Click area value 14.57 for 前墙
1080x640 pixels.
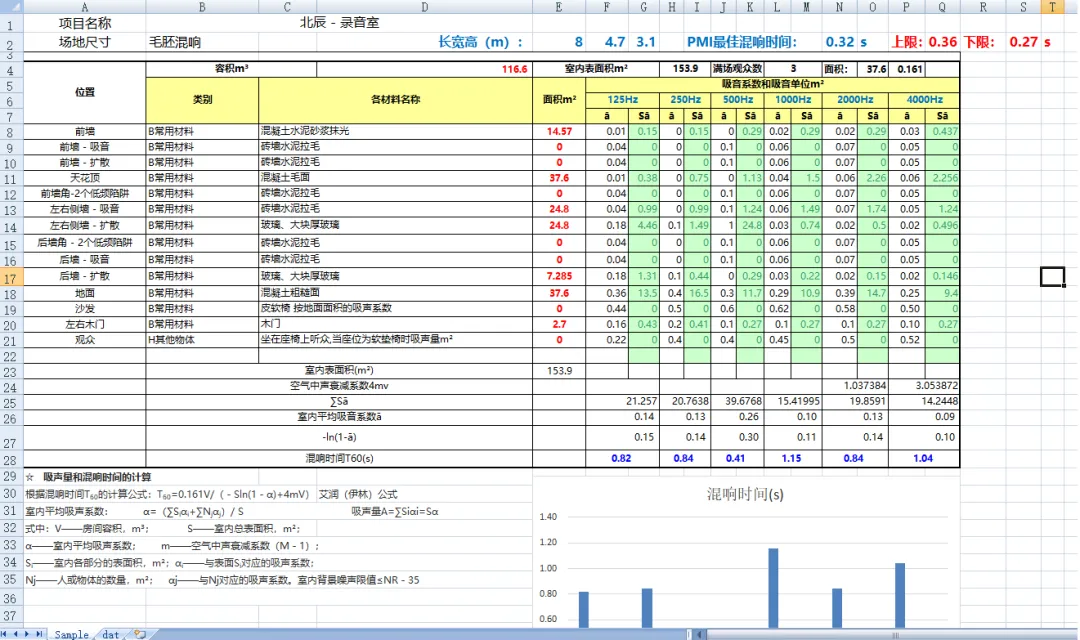559,132
